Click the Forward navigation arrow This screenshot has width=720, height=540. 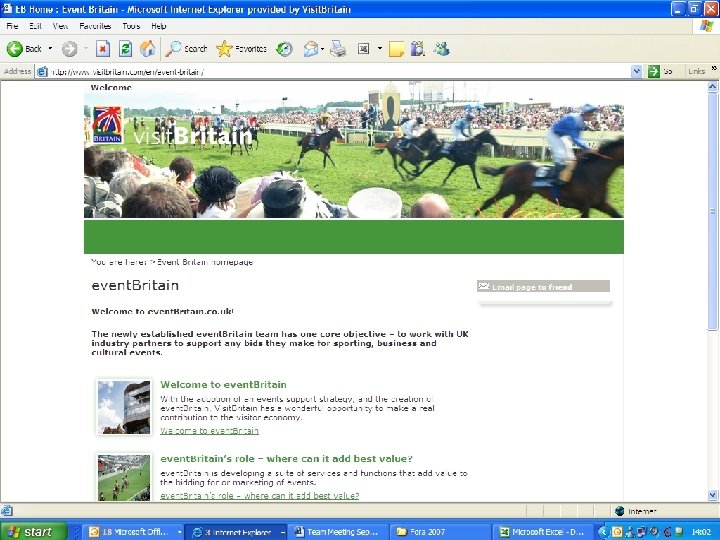pyautogui.click(x=69, y=49)
